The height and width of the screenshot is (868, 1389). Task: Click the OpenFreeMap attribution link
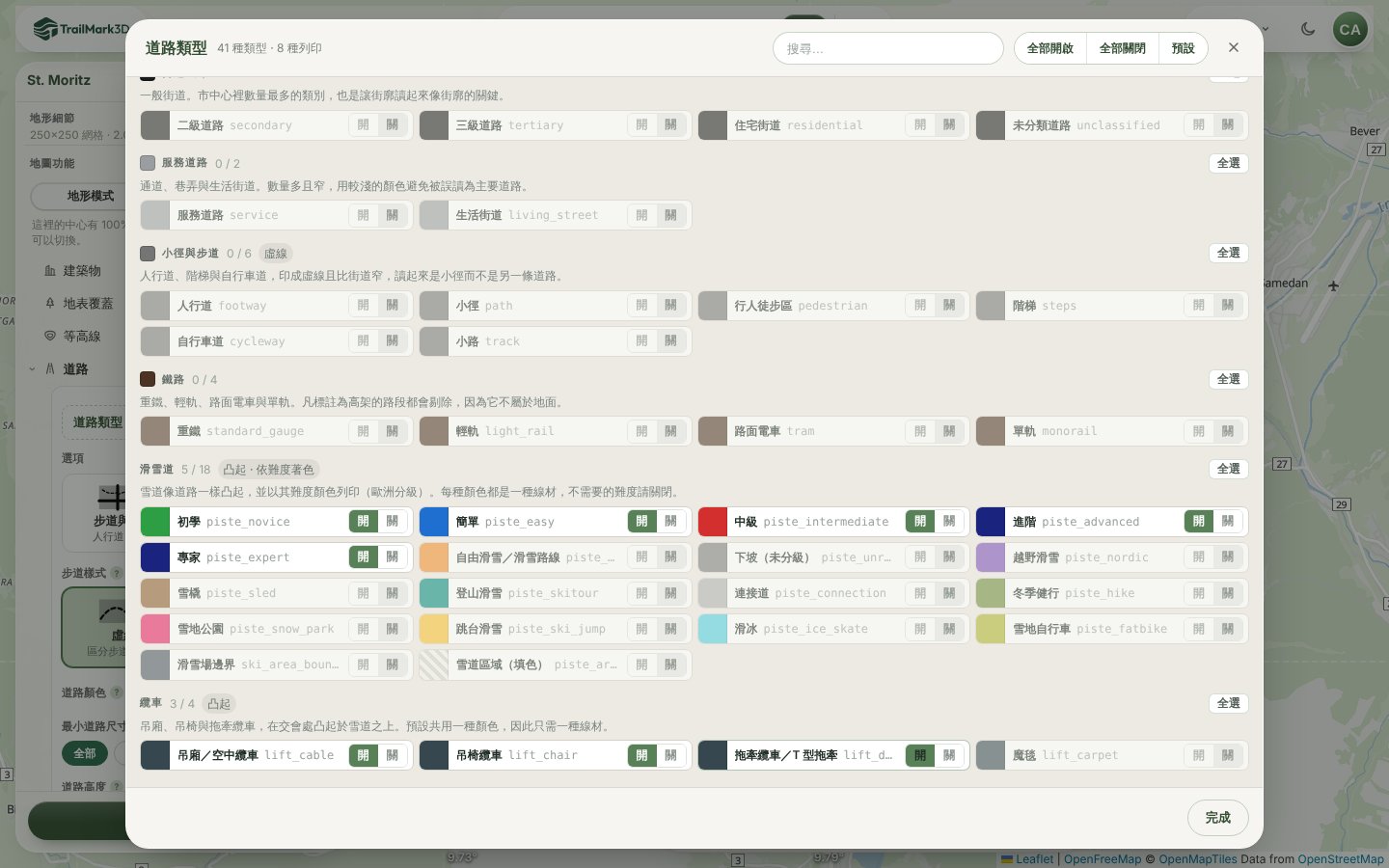click(x=1103, y=859)
